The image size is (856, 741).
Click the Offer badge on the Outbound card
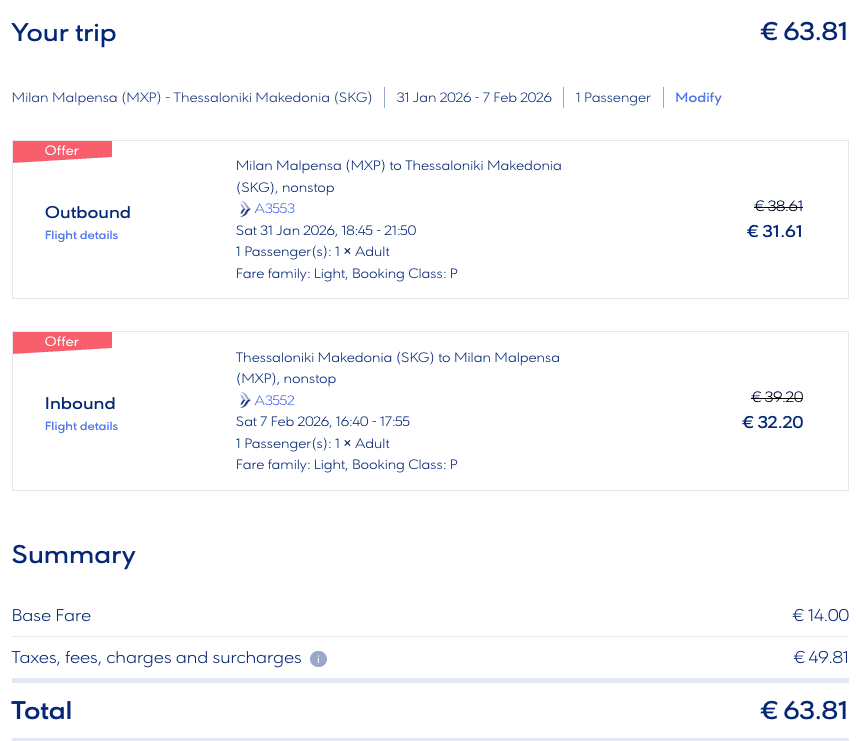62,151
